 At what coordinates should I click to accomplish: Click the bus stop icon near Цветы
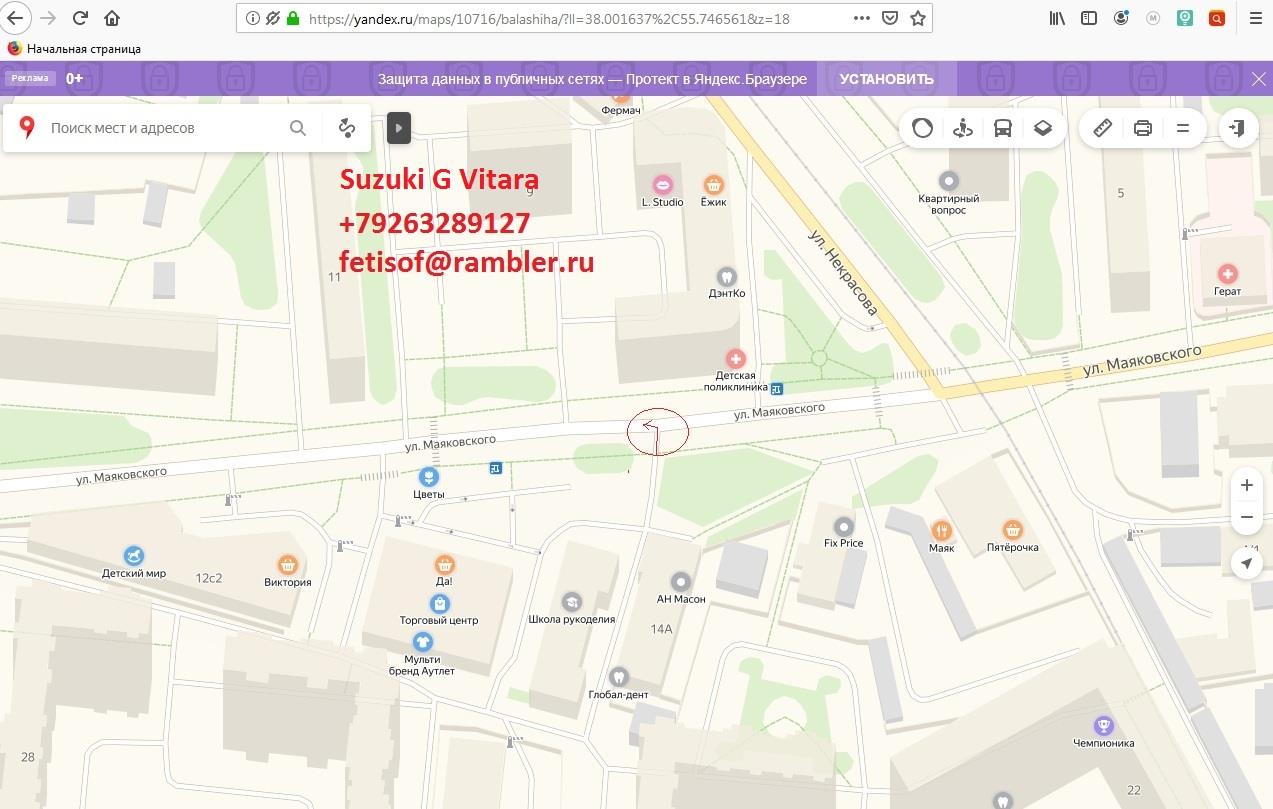pyautogui.click(x=495, y=467)
